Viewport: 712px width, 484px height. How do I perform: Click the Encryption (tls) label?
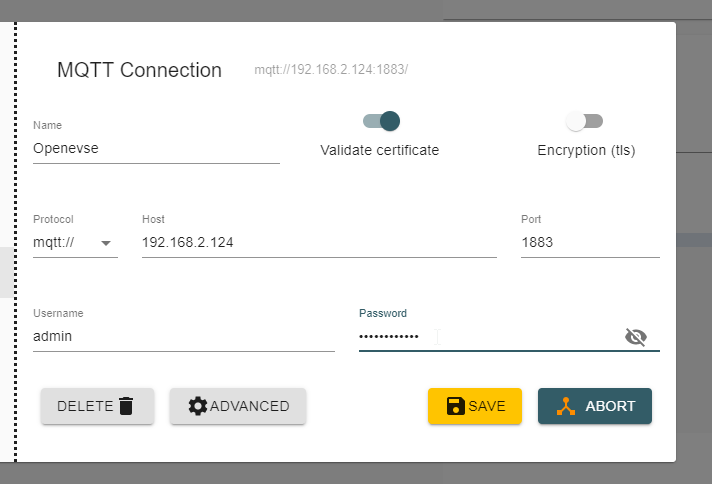[586, 150]
